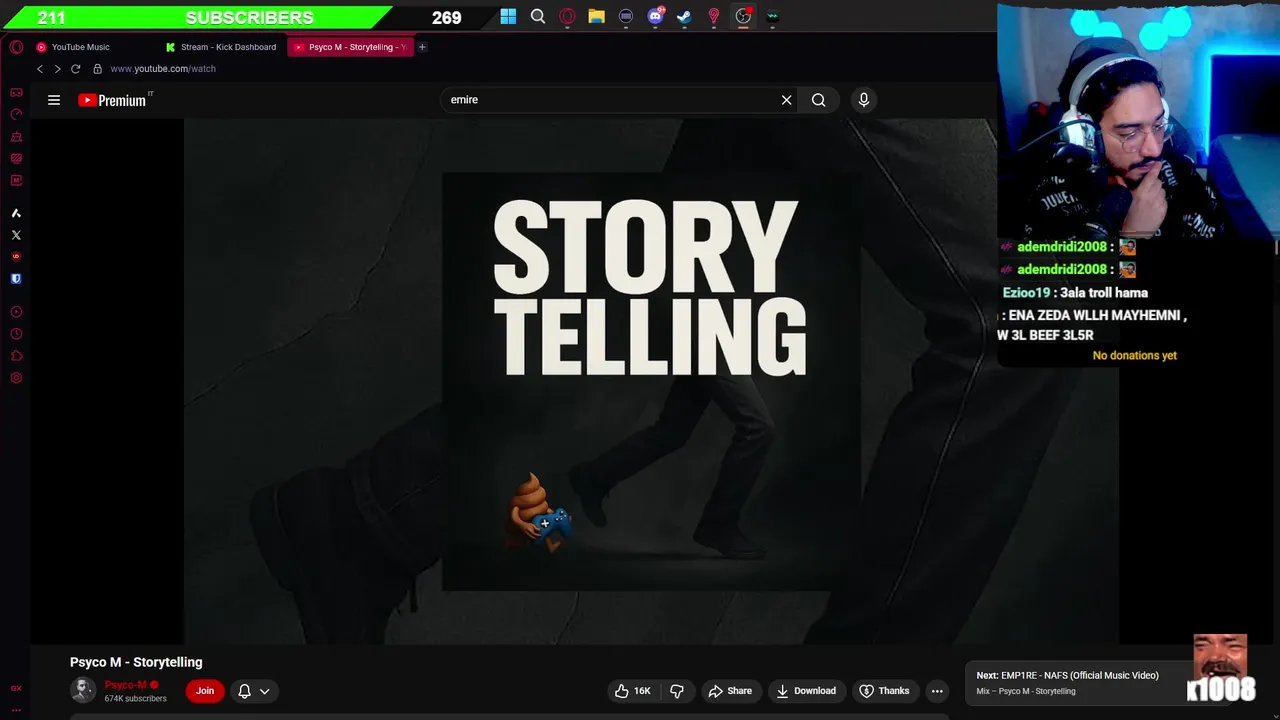The width and height of the screenshot is (1280, 720).
Task: Go forward with browser forward arrow
Action: tap(57, 69)
